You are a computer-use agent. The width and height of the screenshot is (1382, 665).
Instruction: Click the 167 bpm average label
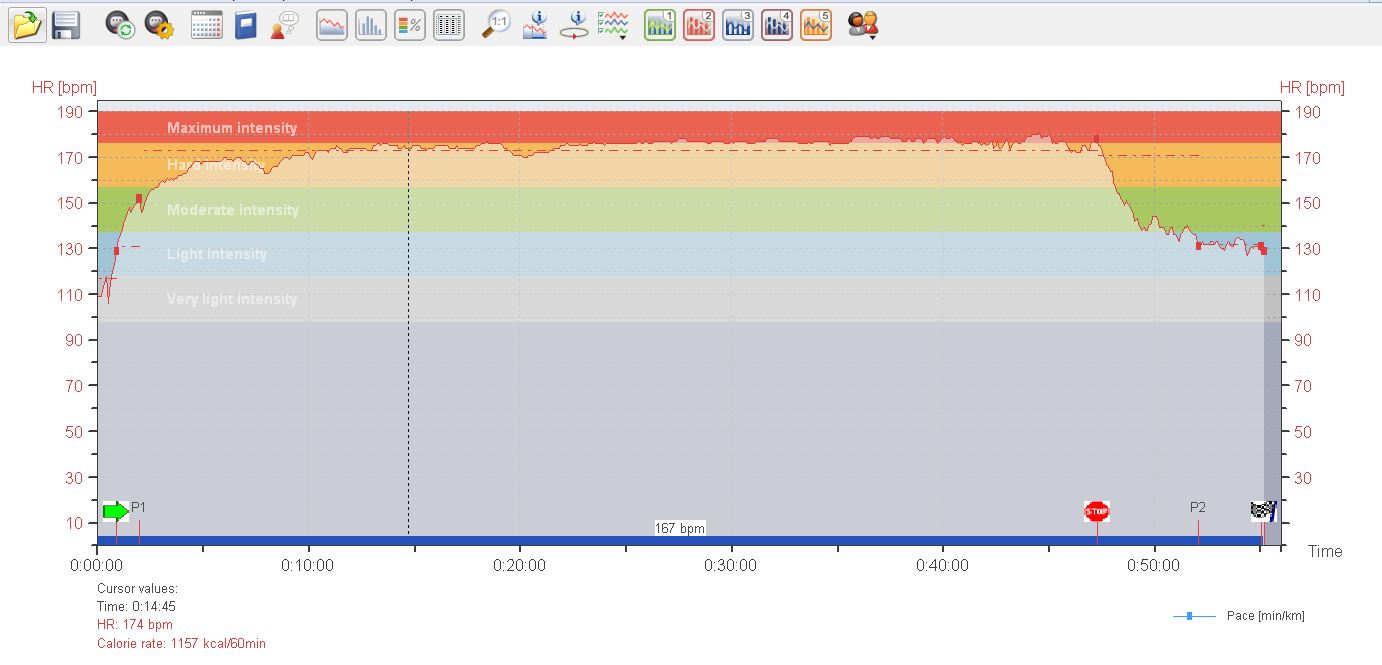[680, 528]
